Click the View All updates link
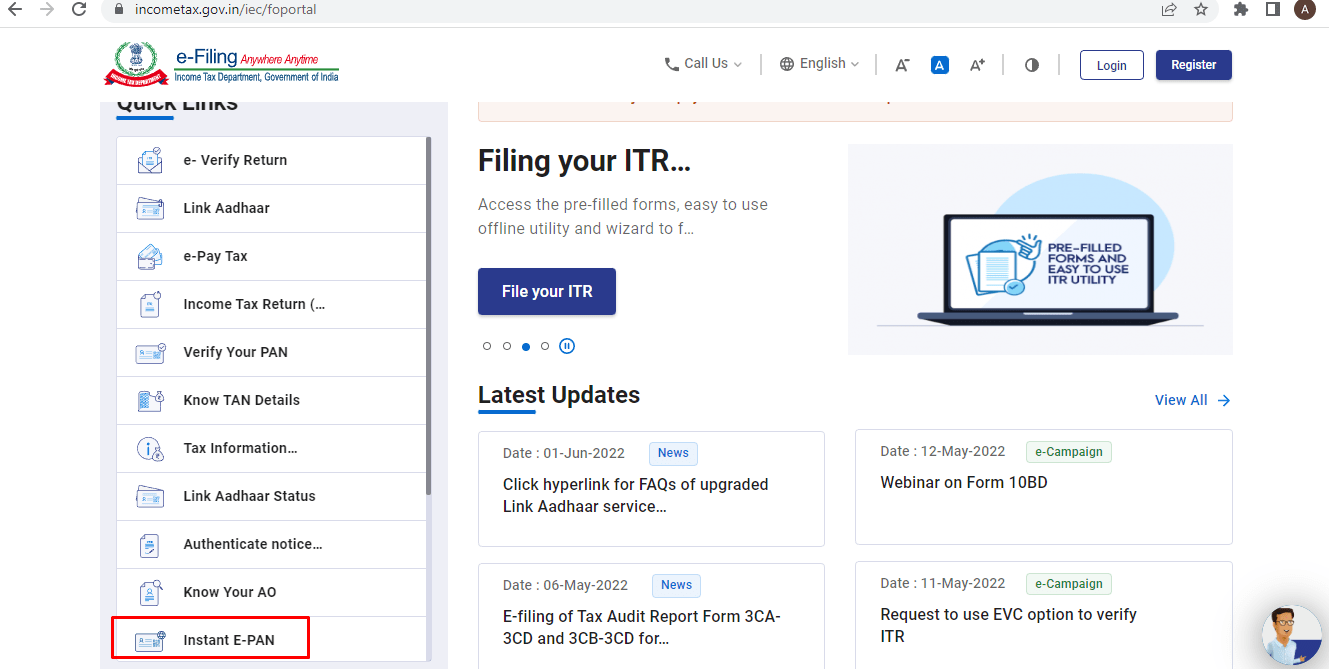 tap(1192, 400)
